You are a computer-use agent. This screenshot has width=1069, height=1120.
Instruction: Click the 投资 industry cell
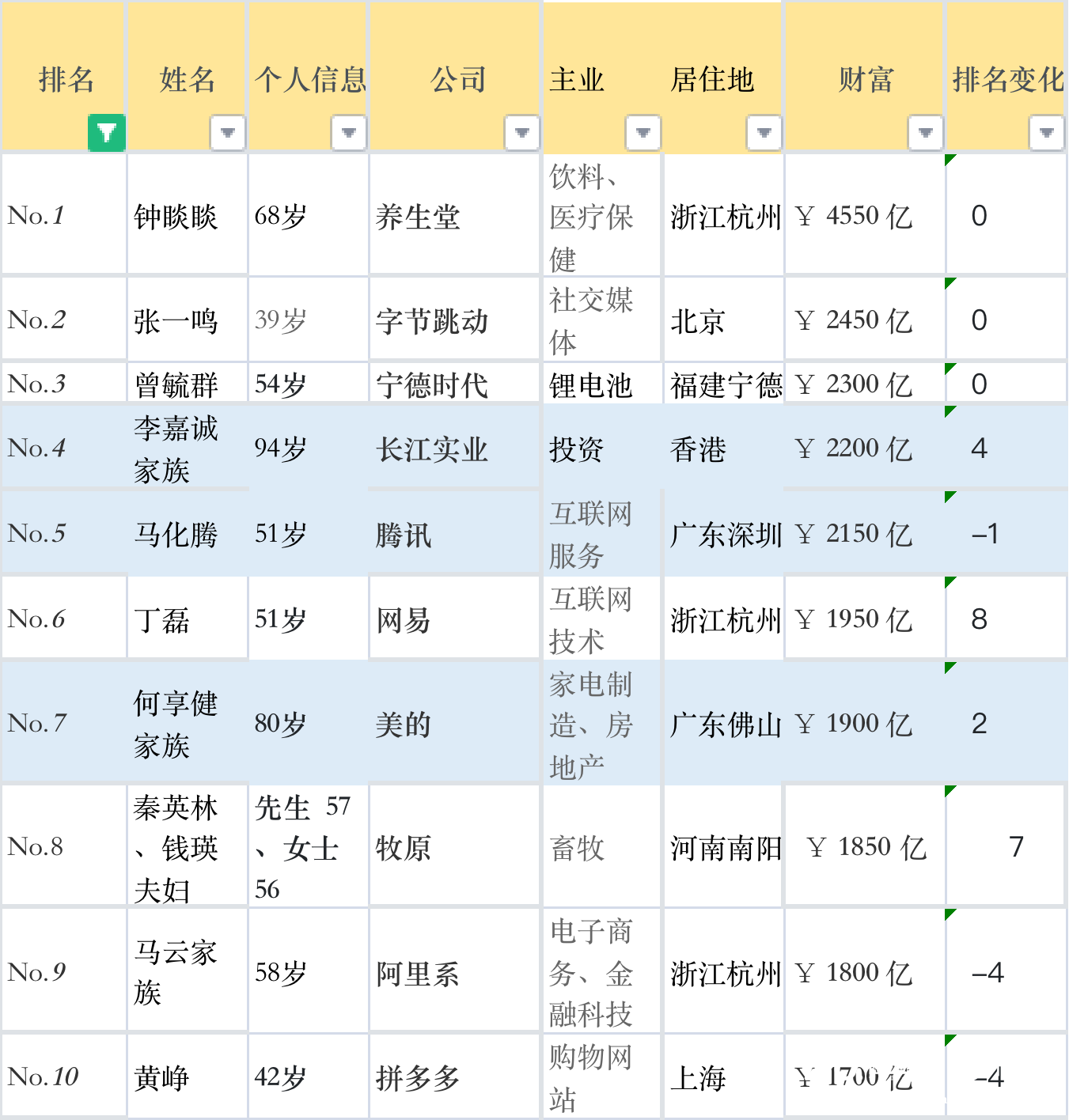point(601,448)
